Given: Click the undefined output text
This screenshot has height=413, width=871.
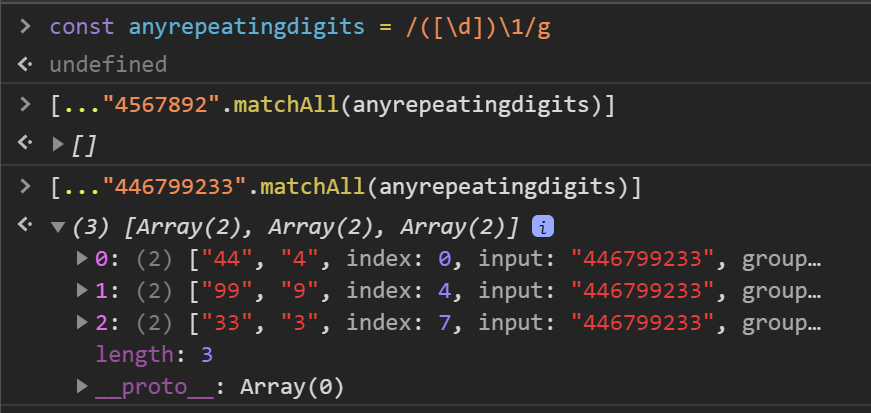Looking at the screenshot, I should point(108,64).
